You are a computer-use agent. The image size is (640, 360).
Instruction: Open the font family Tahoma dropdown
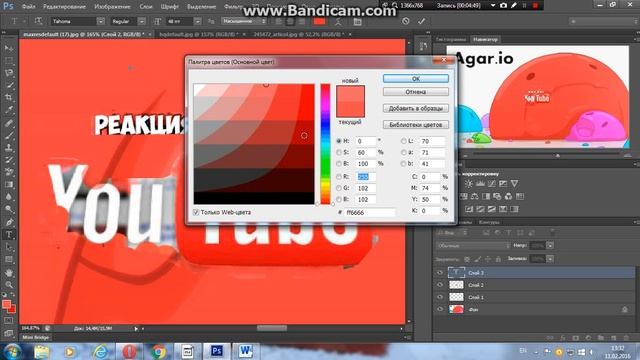[x=100, y=21]
